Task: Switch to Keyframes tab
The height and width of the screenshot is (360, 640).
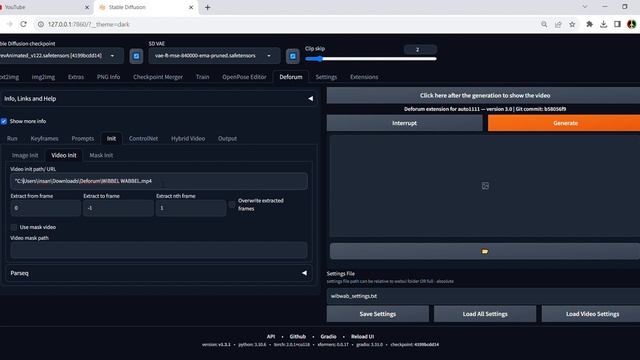Action: click(44, 139)
